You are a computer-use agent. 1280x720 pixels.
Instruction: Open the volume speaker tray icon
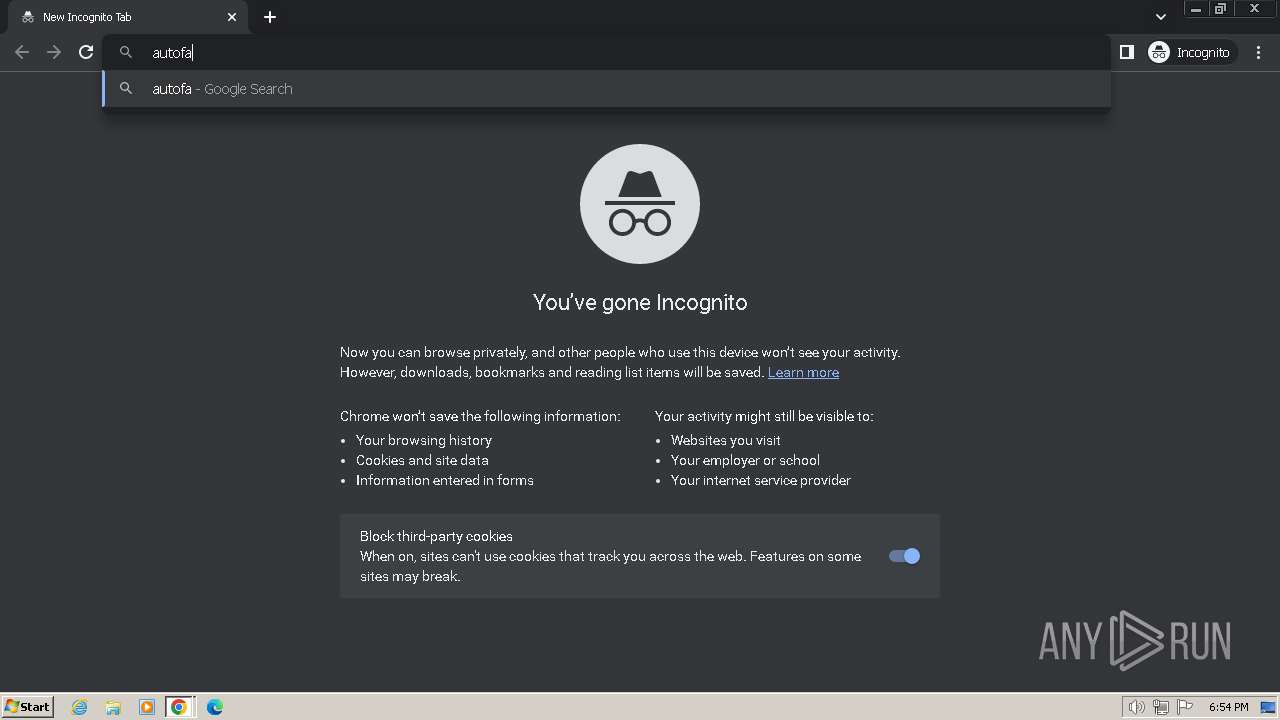(x=1136, y=707)
